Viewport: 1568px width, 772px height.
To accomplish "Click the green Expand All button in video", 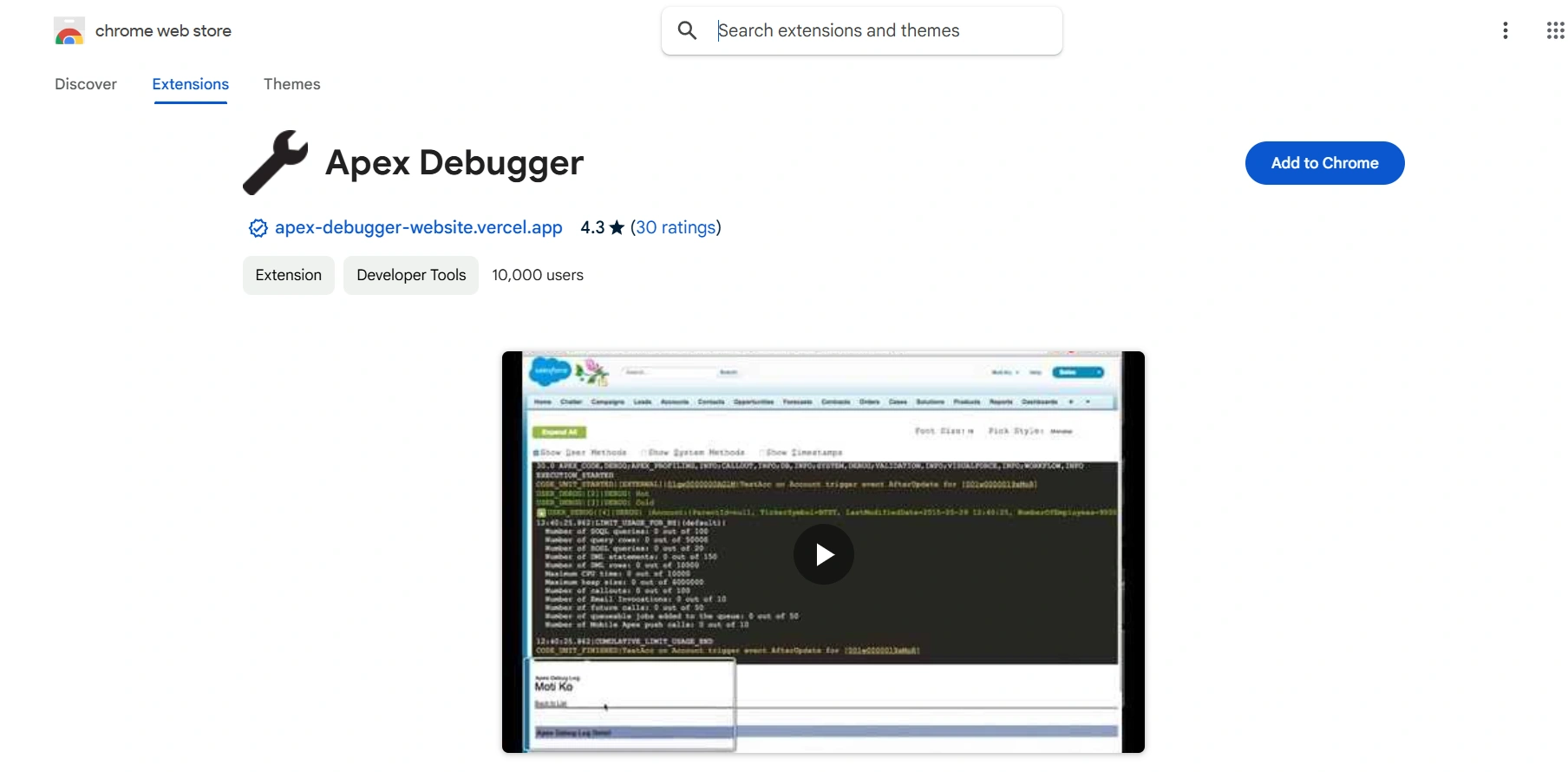I will point(559,432).
